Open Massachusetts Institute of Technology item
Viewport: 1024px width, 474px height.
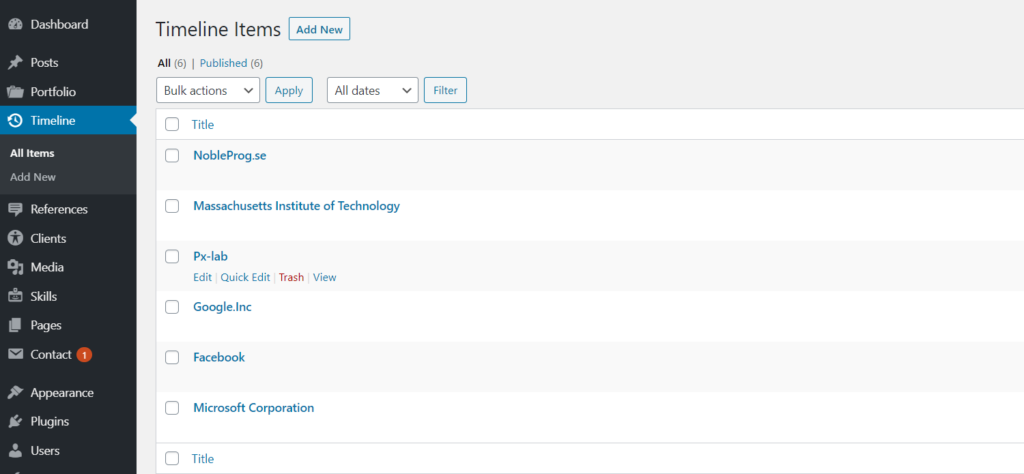pyautogui.click(x=296, y=206)
